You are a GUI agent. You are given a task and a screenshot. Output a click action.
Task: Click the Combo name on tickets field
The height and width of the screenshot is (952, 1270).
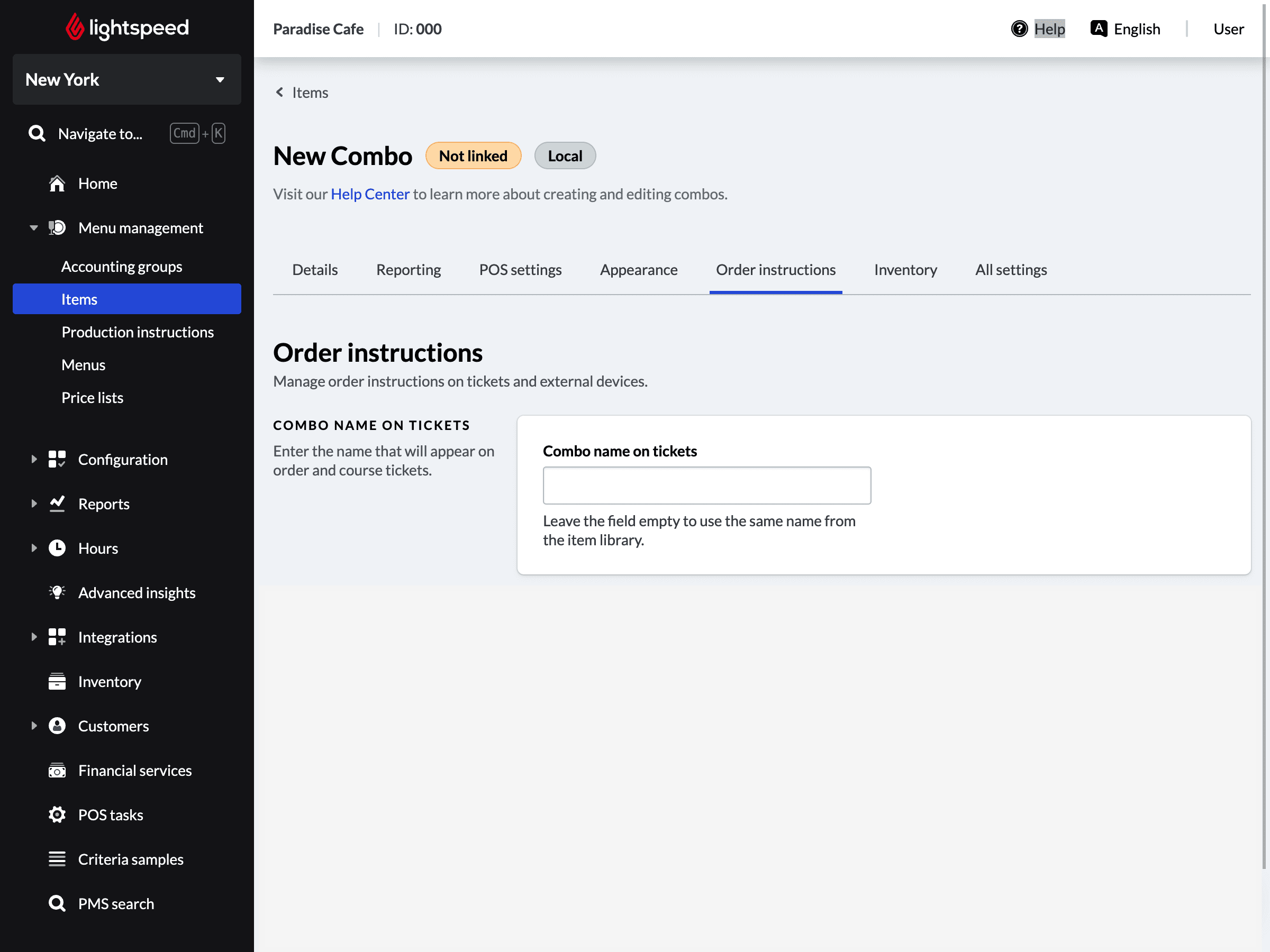706,486
